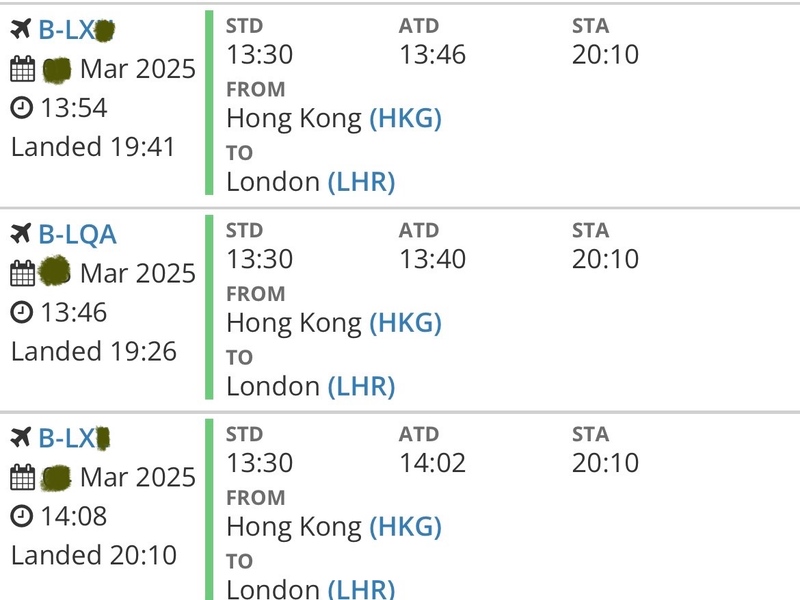Click airplane icon in third flight row
Image resolution: width=800 pixels, height=600 pixels.
[x=21, y=437]
